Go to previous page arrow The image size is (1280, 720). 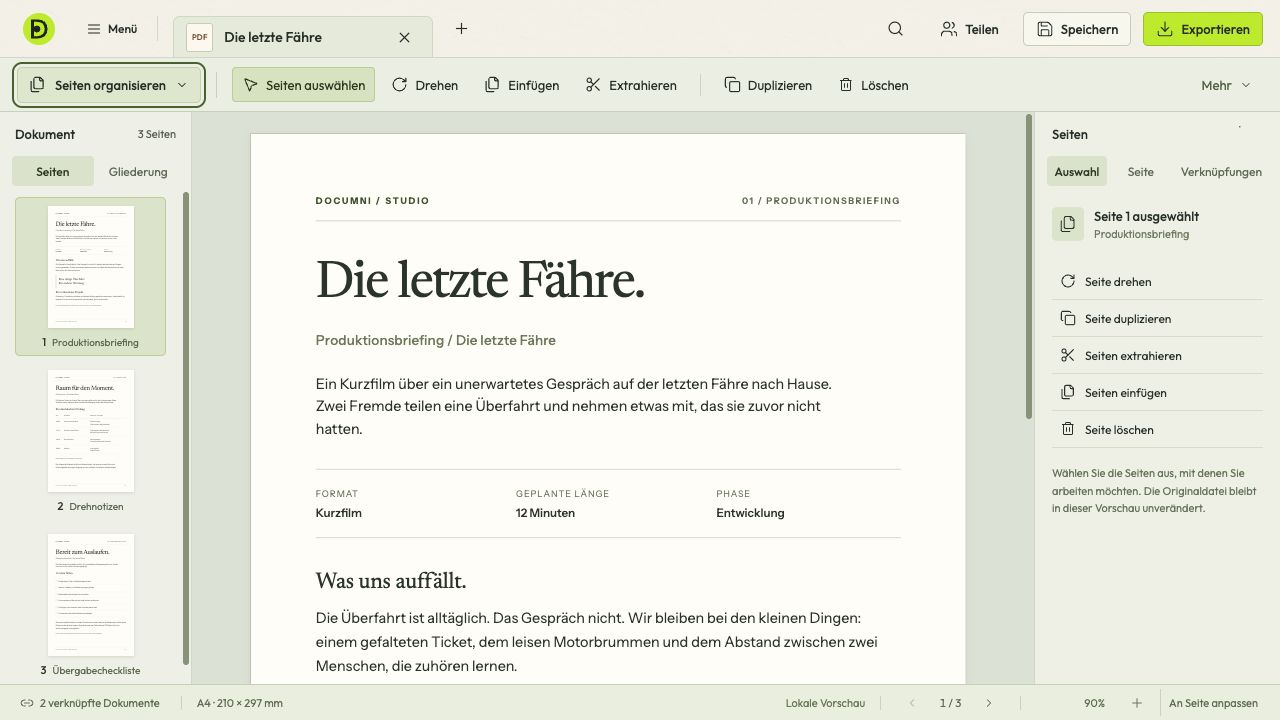(912, 703)
